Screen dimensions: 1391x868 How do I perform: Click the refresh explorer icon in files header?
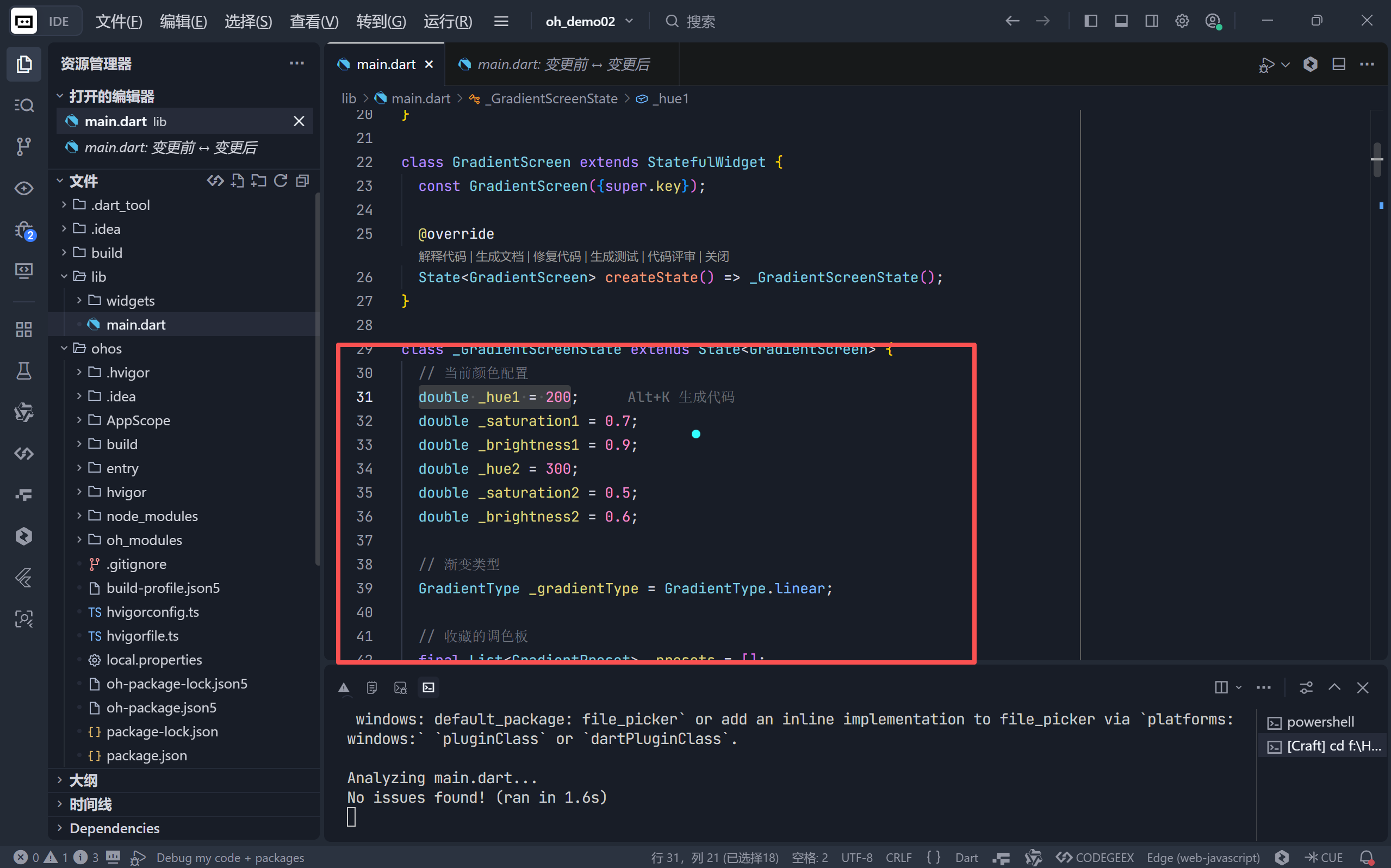coord(281,182)
